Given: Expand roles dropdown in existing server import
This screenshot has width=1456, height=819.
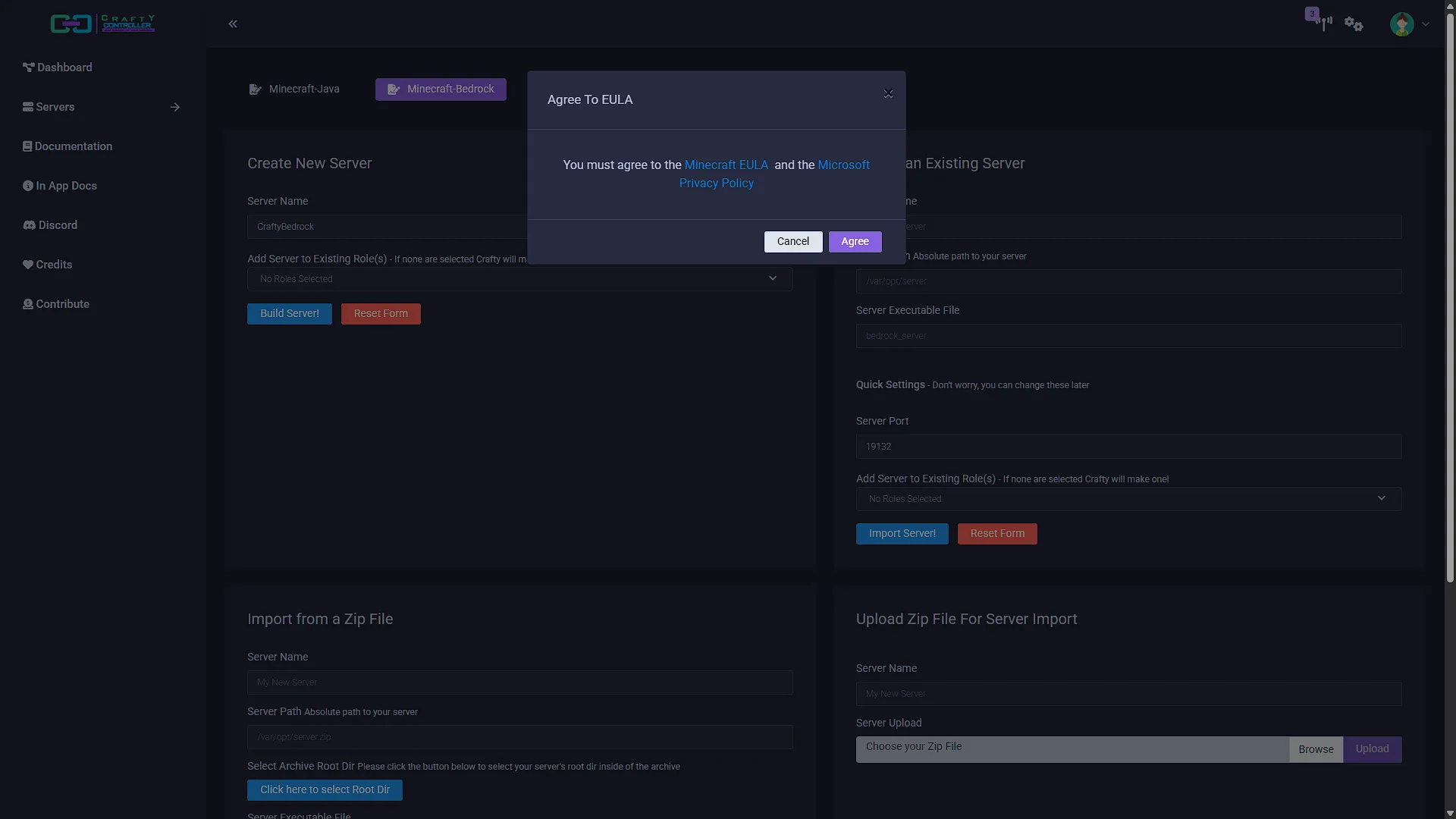Looking at the screenshot, I should (x=1128, y=499).
